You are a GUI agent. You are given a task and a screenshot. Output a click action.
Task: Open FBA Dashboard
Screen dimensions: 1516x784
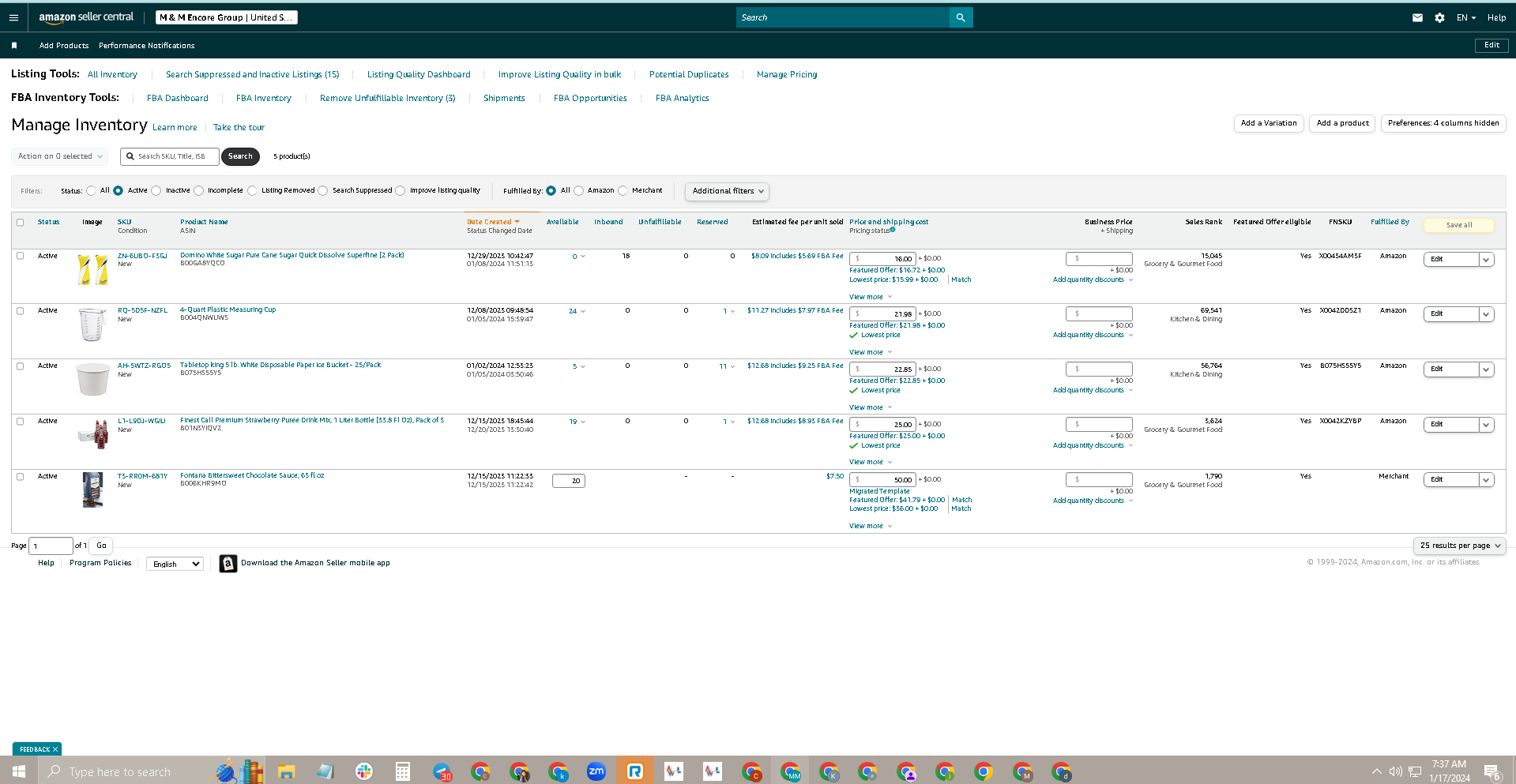tap(178, 98)
